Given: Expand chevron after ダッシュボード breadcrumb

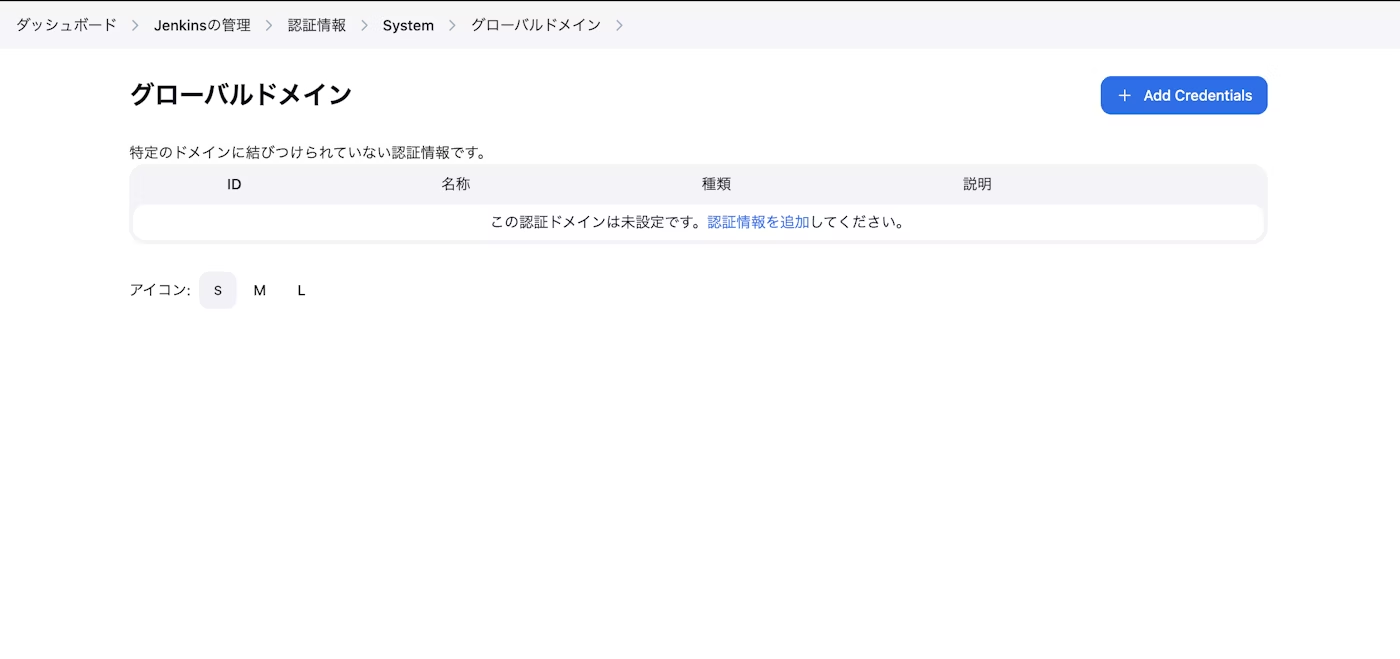Looking at the screenshot, I should (x=136, y=25).
